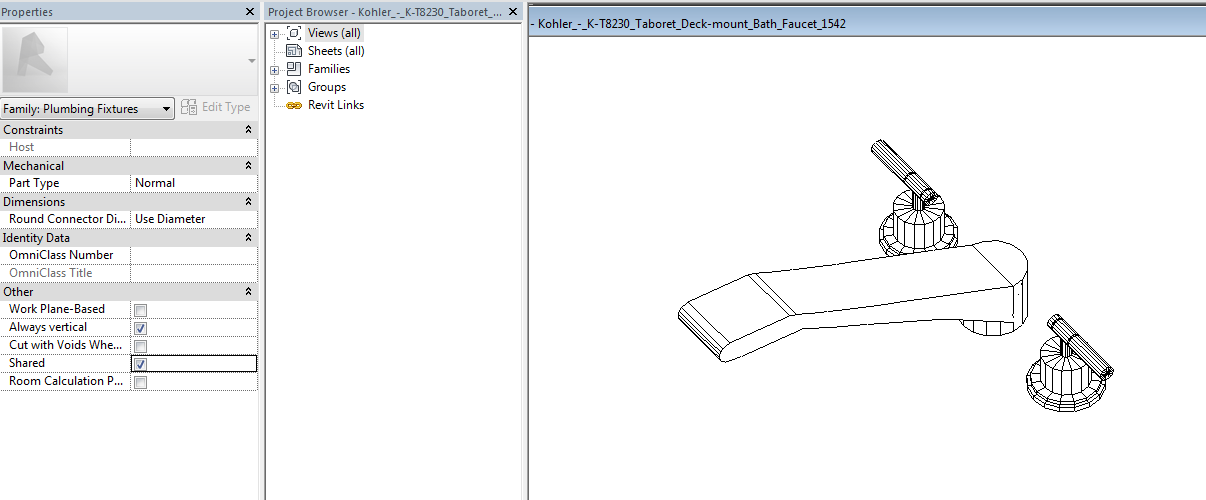Screen dimensions: 1206x500
Task: Click the Part Type value Normal
Action: coord(194,183)
